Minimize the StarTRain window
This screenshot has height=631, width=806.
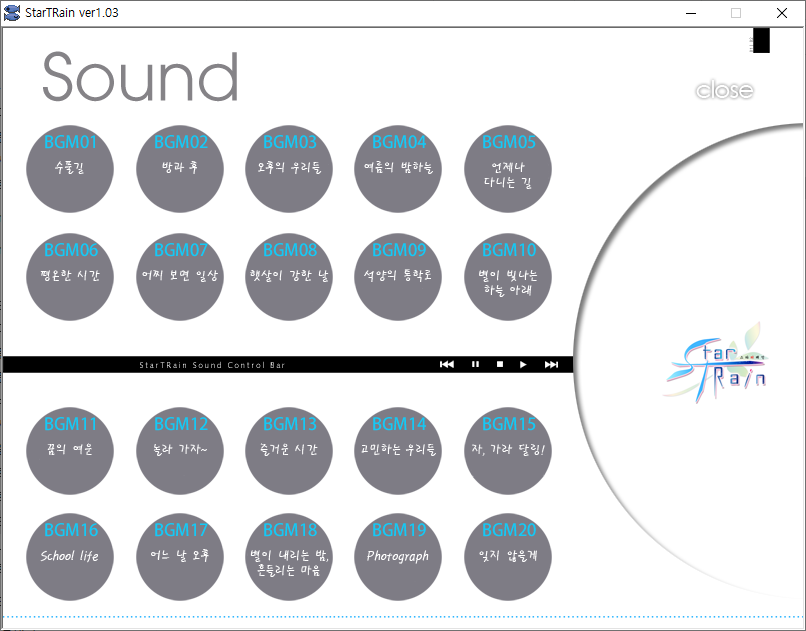click(691, 13)
